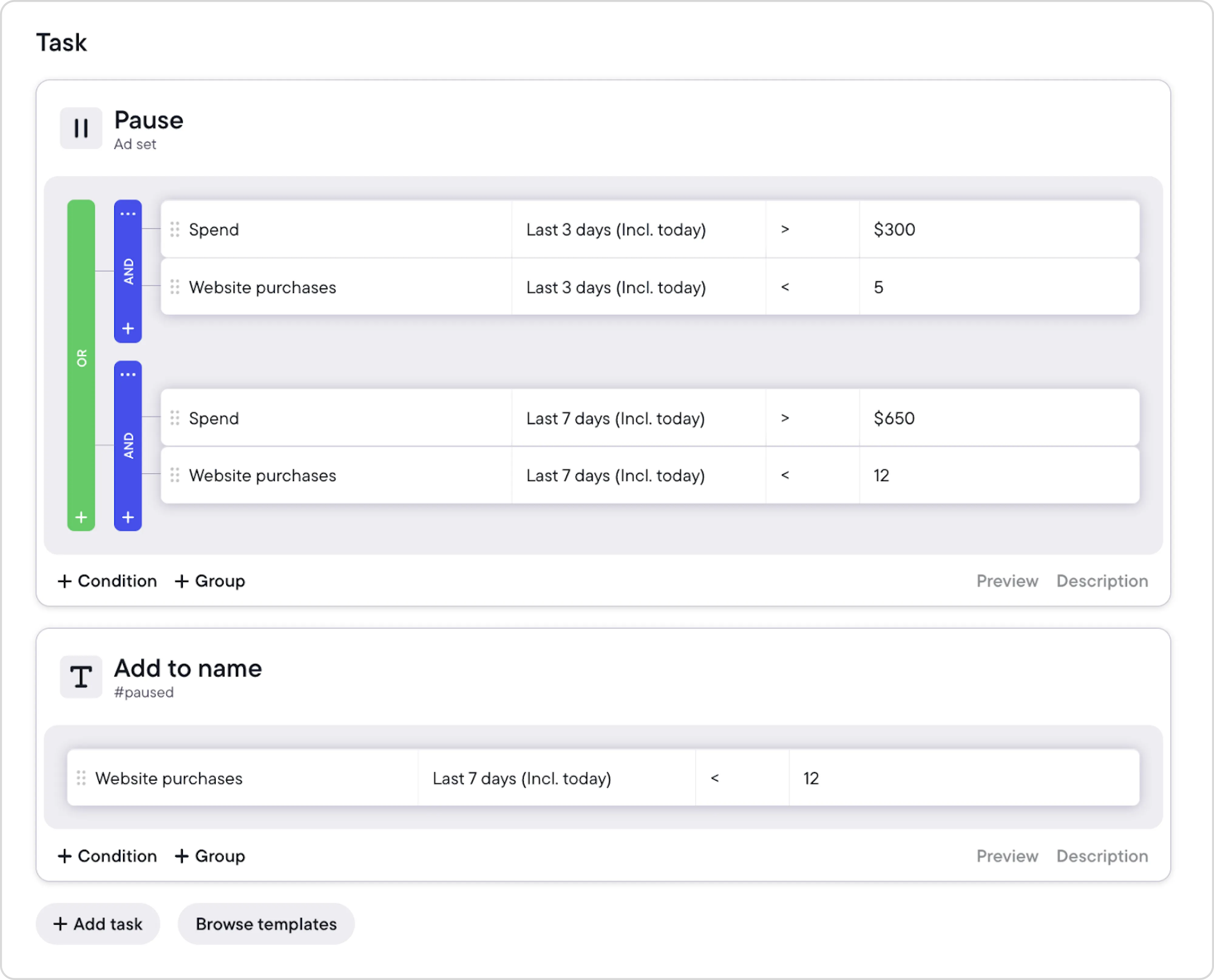Click plus icon on green OR bar
The height and width of the screenshot is (980, 1214).
[x=81, y=517]
